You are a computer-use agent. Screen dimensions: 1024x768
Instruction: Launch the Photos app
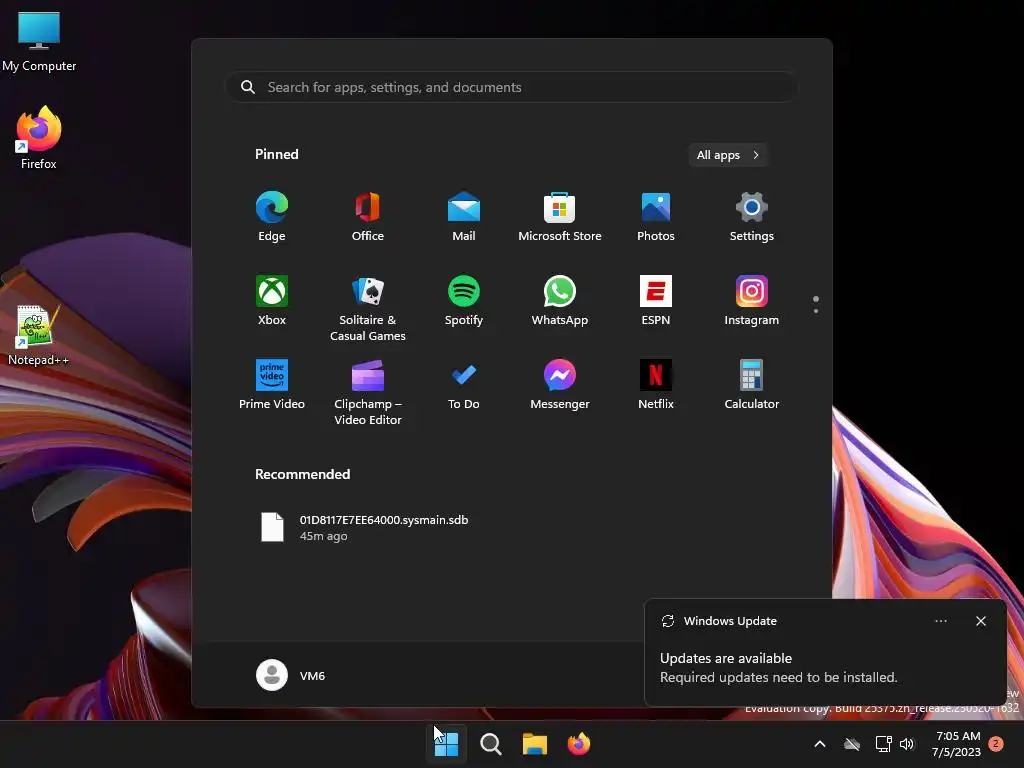point(656,217)
